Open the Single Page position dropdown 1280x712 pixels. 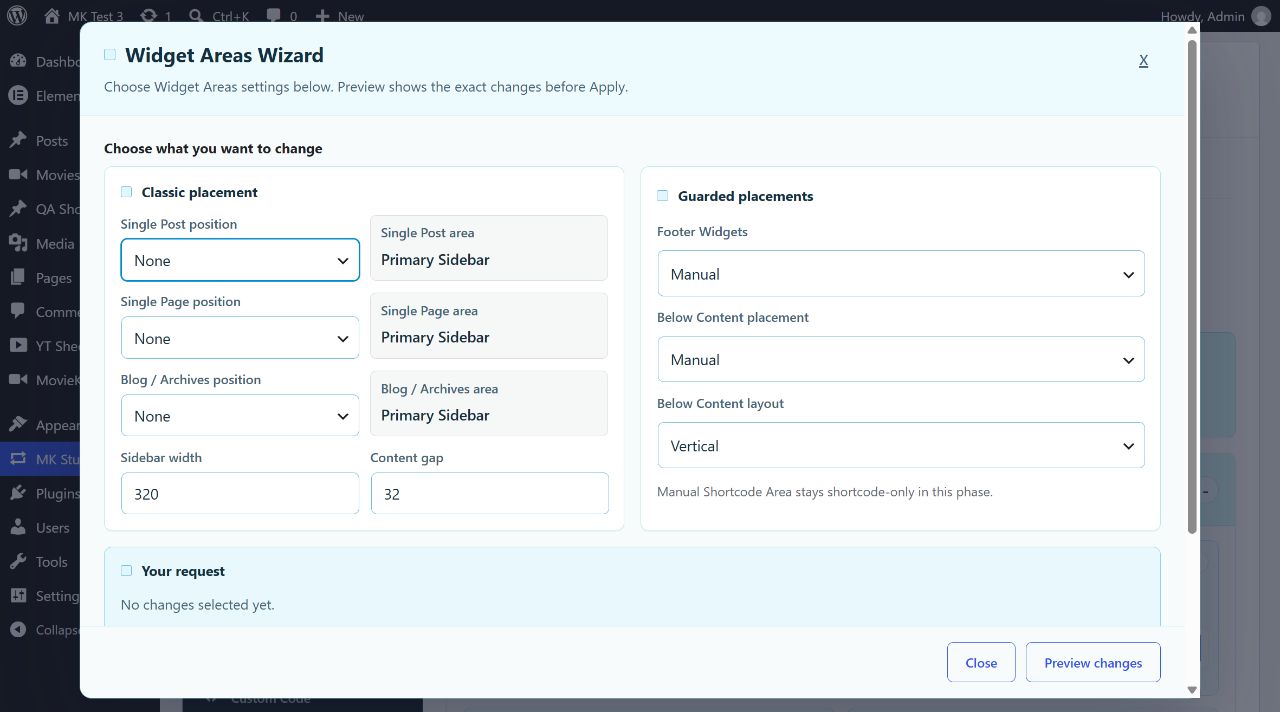coord(240,338)
